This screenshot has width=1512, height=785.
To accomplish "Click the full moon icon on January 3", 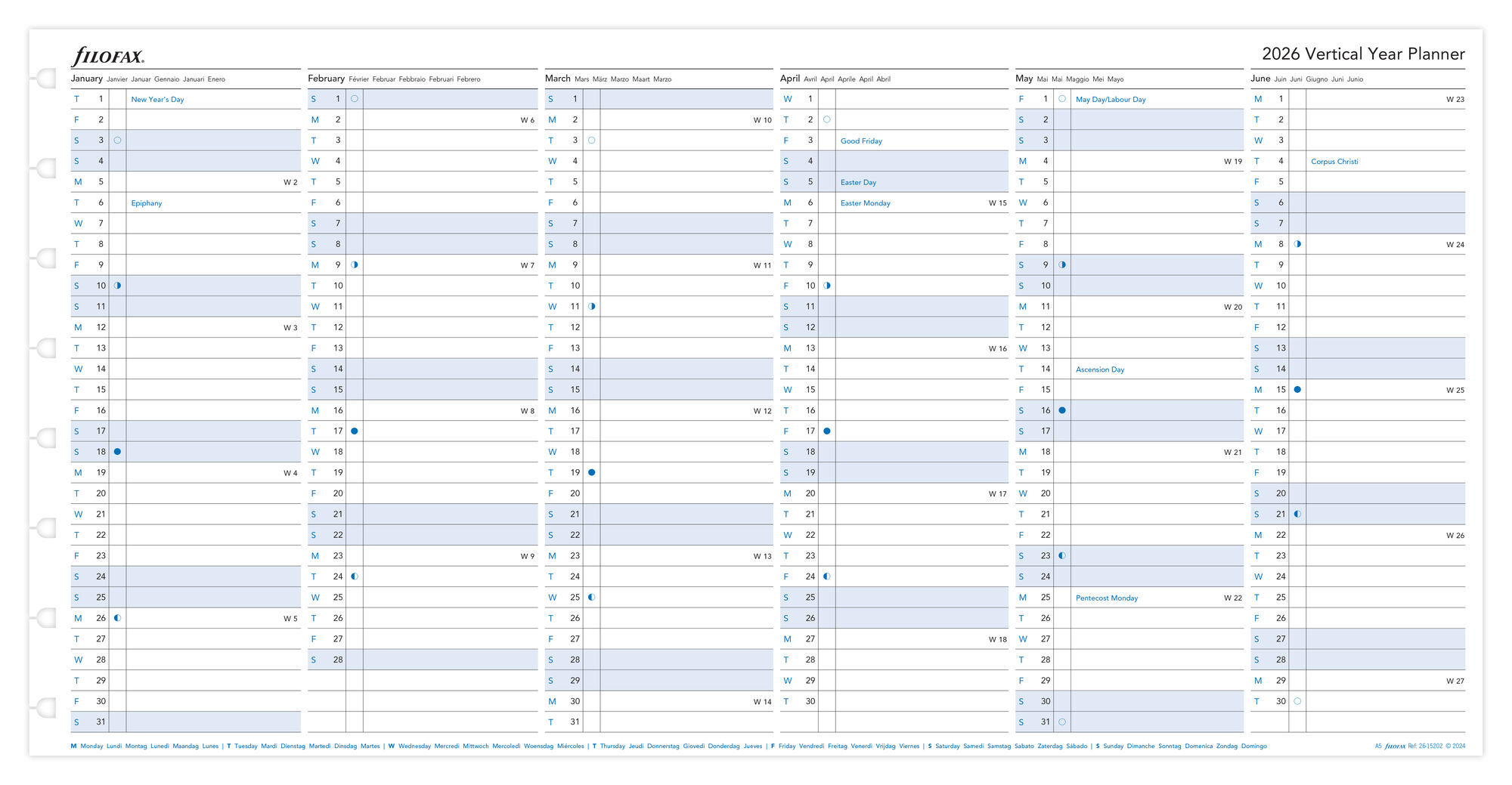I will 117,141.
